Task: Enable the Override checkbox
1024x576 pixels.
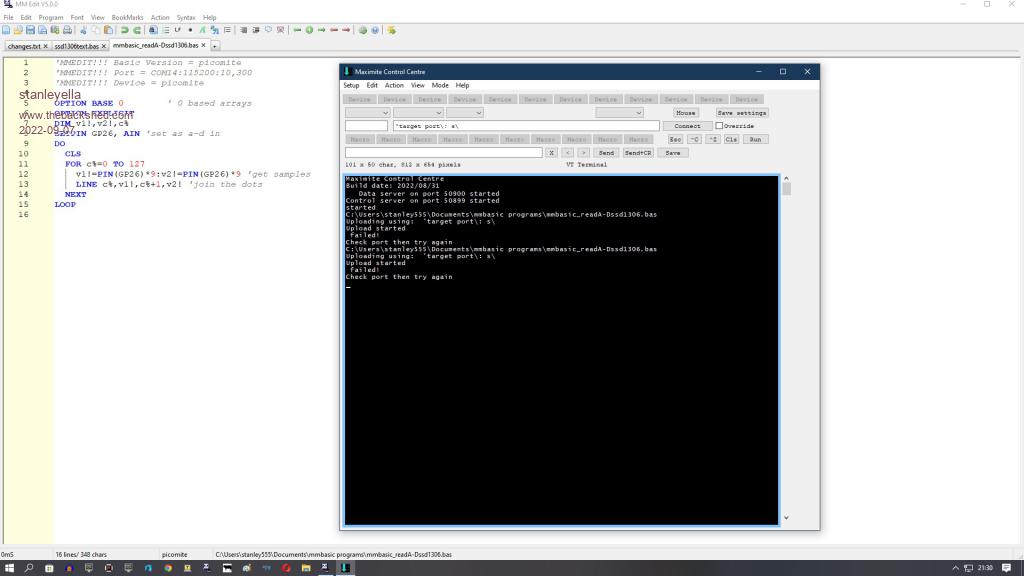Action: 719,126
